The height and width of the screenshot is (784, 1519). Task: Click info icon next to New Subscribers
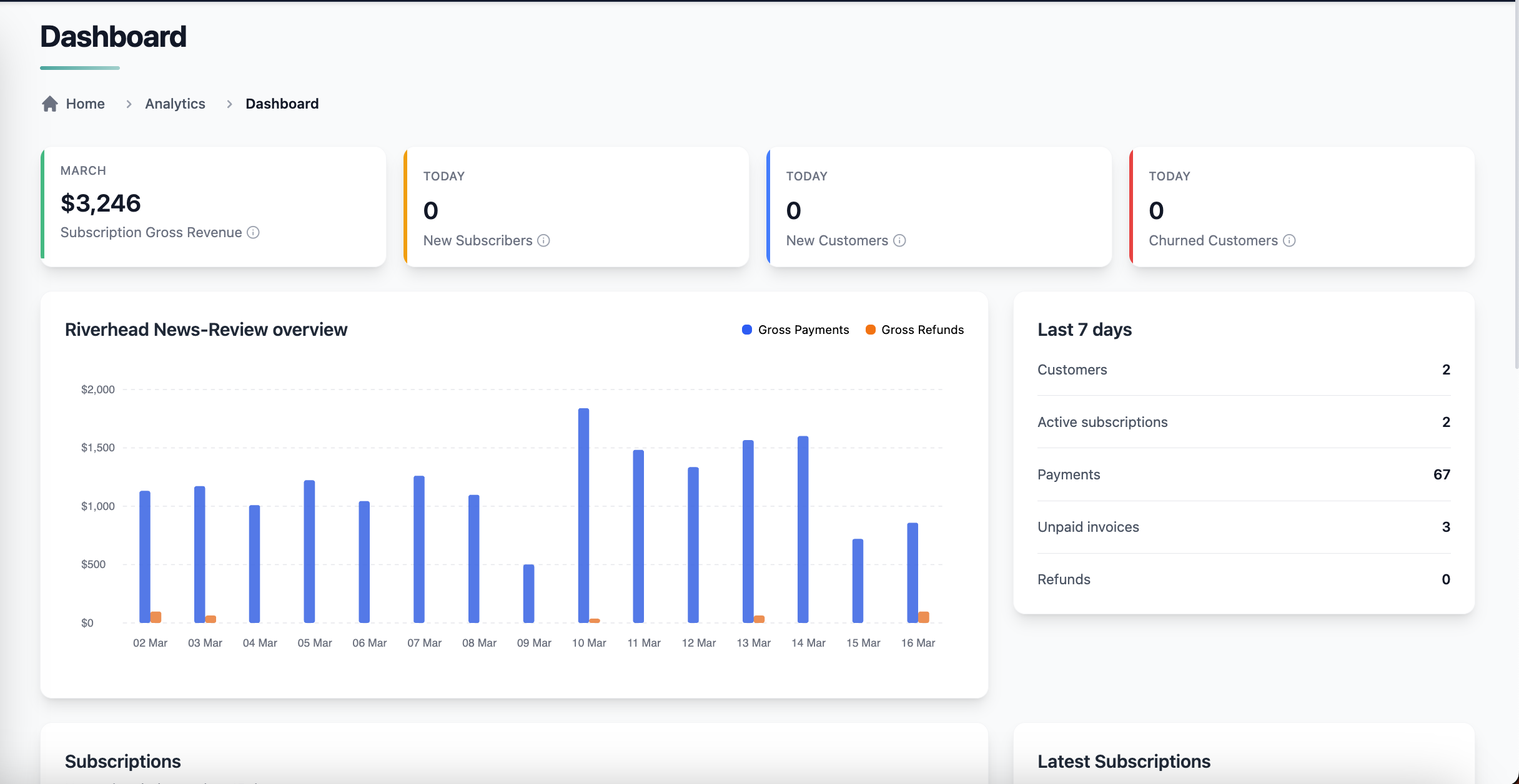[543, 240]
